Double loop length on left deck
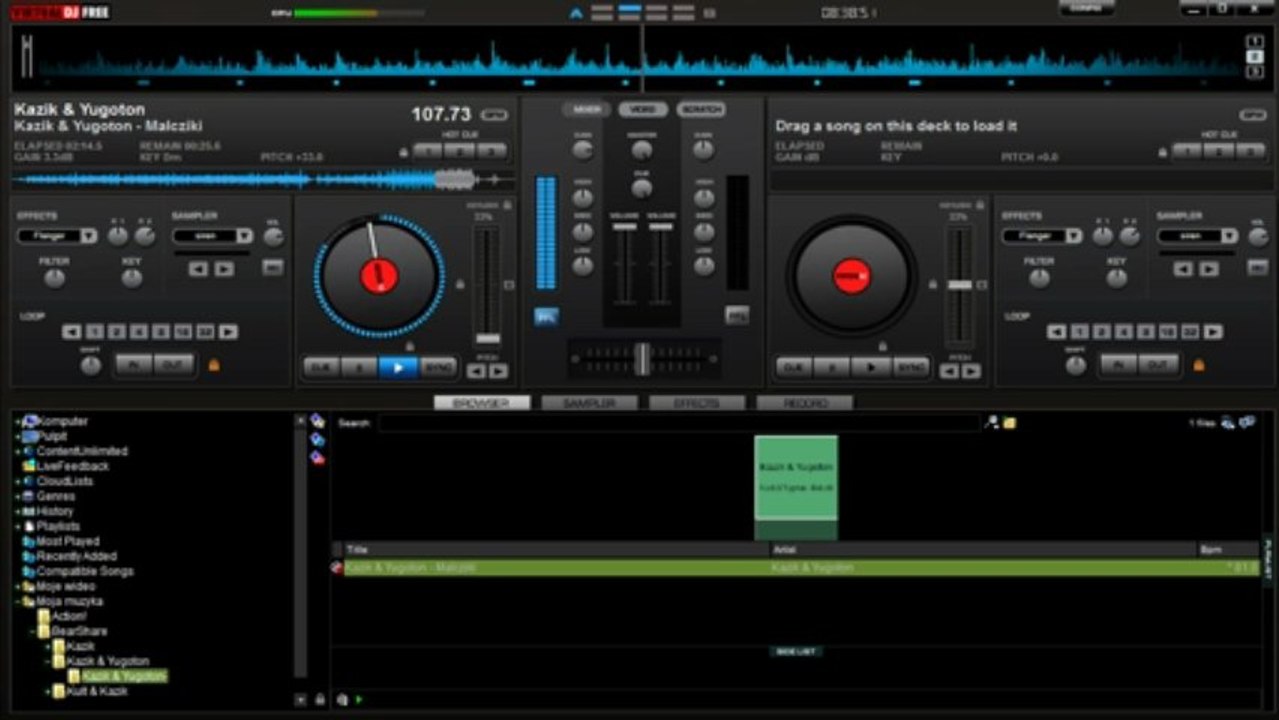 pyautogui.click(x=229, y=332)
